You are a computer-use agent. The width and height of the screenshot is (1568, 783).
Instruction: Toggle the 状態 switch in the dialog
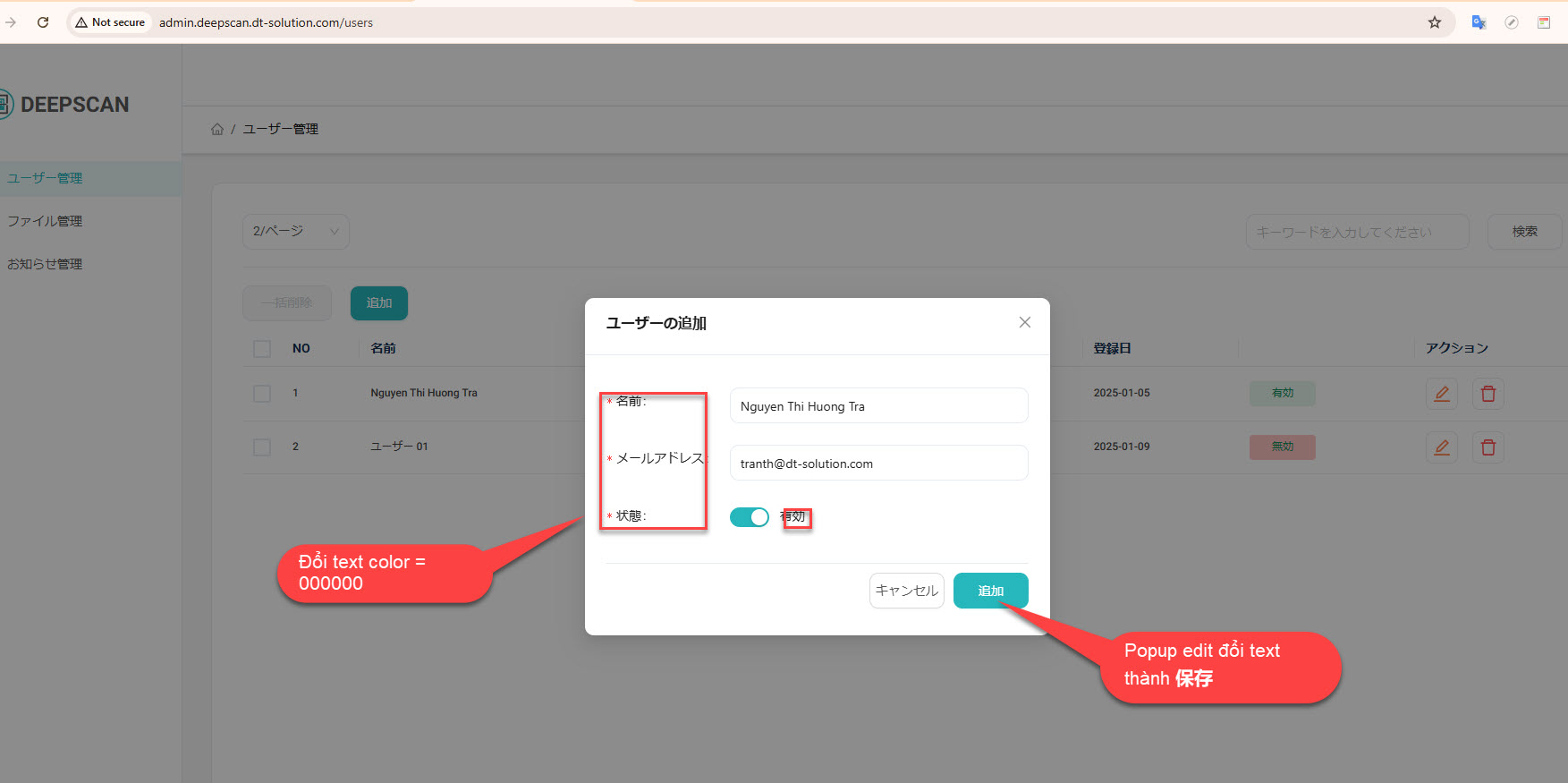[749, 517]
